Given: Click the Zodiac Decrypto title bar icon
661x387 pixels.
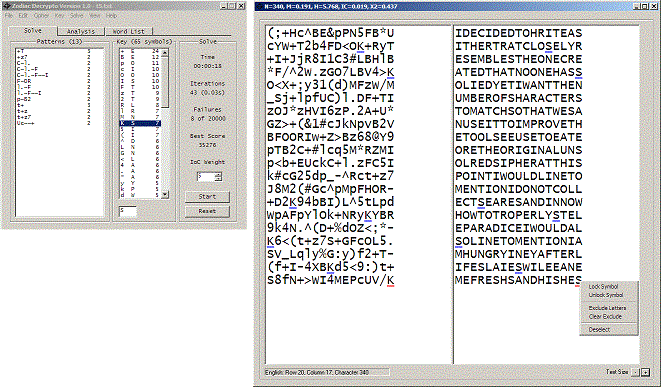Looking at the screenshot, I should point(6,6).
